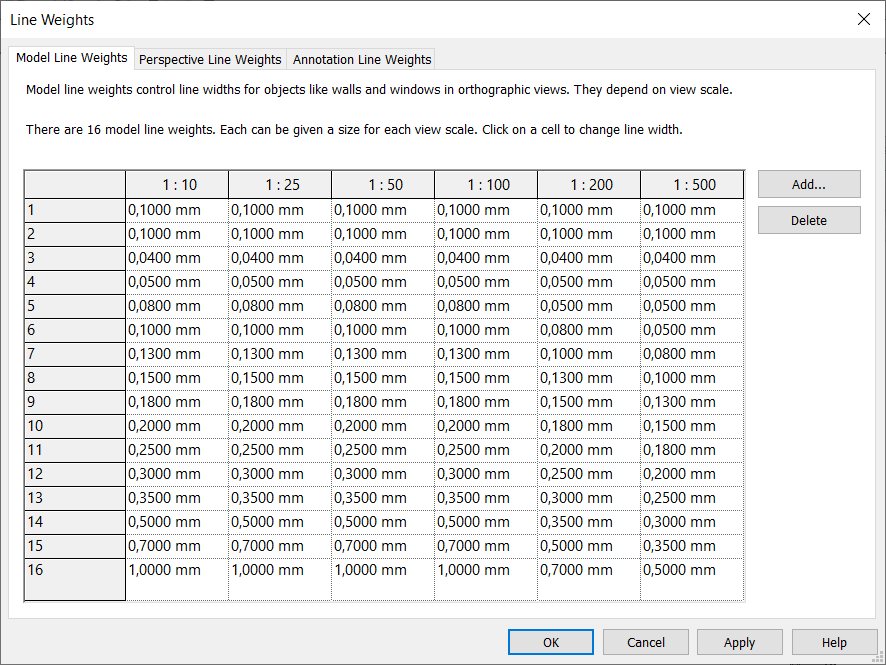
Task: Confirm changes with the OK button
Action: pos(550,642)
